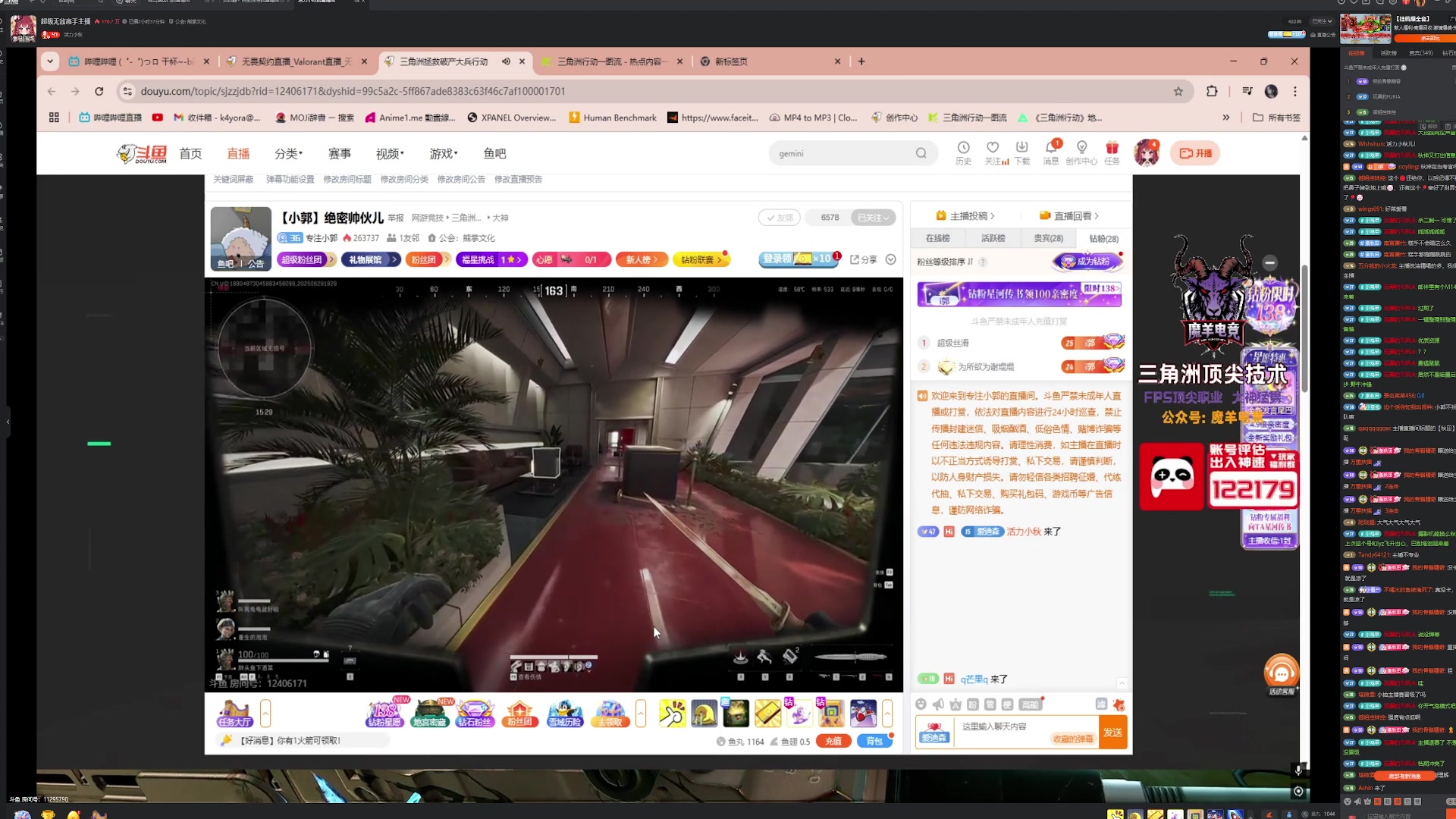
Task: Click the 去领取 reward icon
Action: (x=610, y=714)
